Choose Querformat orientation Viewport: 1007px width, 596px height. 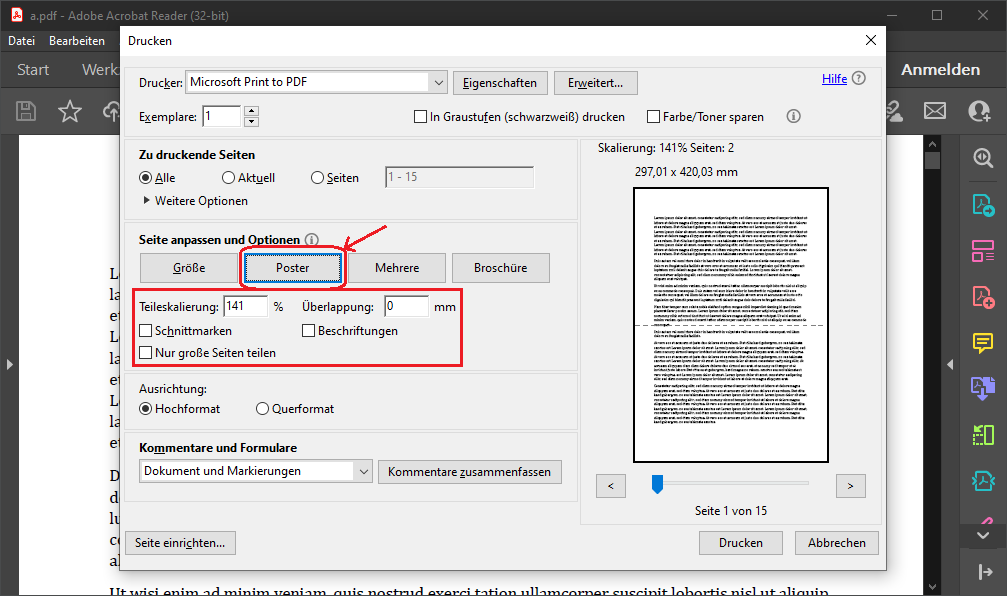pyautogui.click(x=262, y=409)
